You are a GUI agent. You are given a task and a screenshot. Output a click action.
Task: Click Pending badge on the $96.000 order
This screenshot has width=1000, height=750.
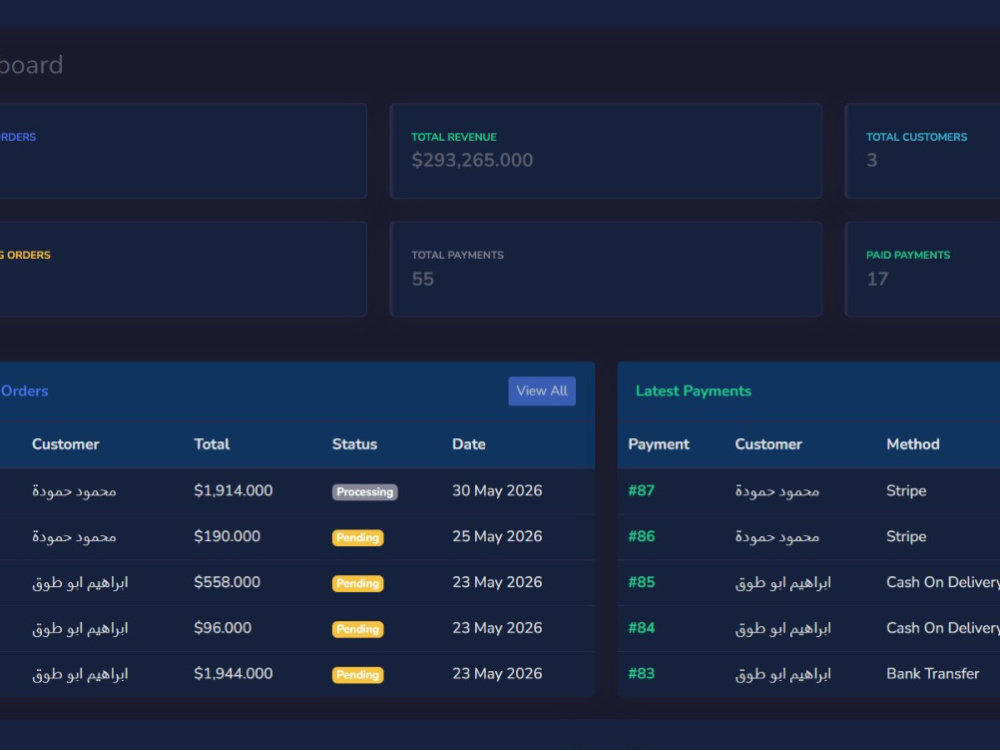pyautogui.click(x=358, y=629)
